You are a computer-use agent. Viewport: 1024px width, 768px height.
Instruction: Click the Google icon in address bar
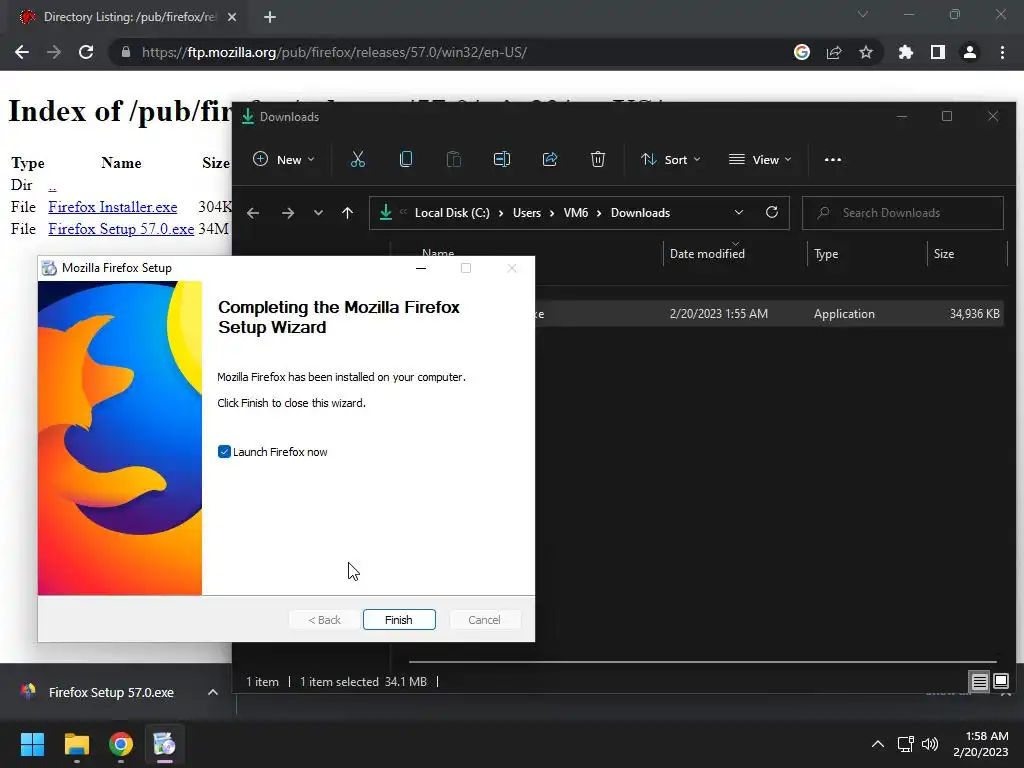pyautogui.click(x=802, y=52)
